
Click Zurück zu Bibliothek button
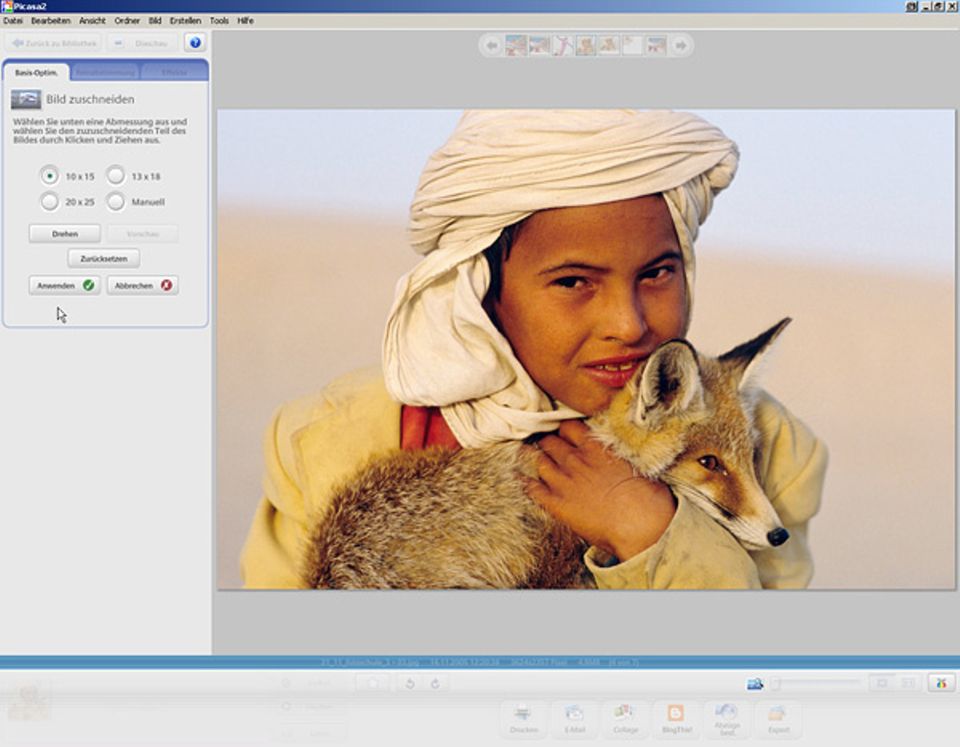click(x=54, y=43)
